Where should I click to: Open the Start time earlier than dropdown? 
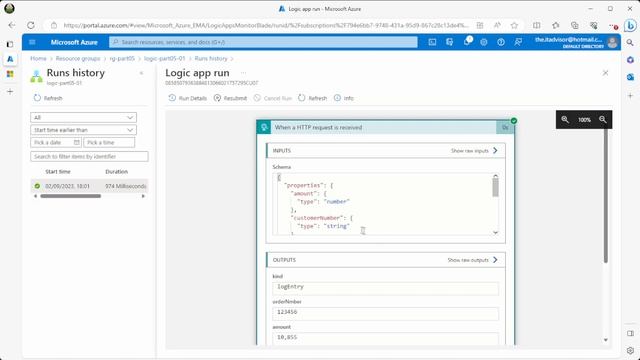coord(83,130)
